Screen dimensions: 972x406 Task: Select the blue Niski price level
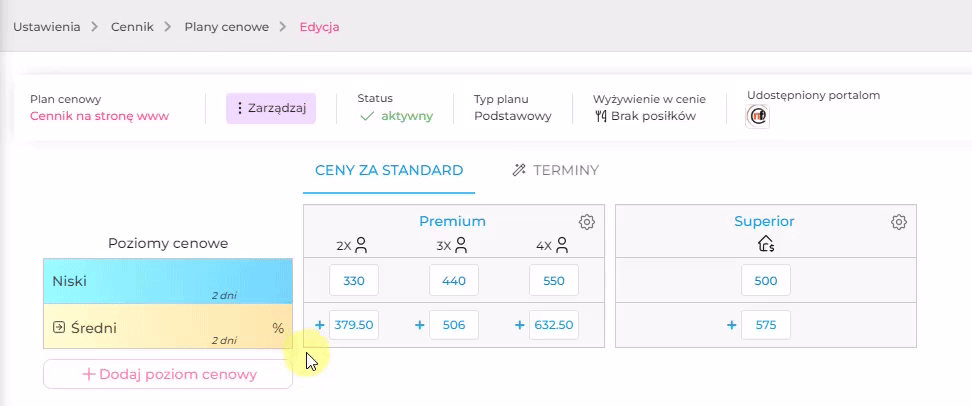click(167, 281)
